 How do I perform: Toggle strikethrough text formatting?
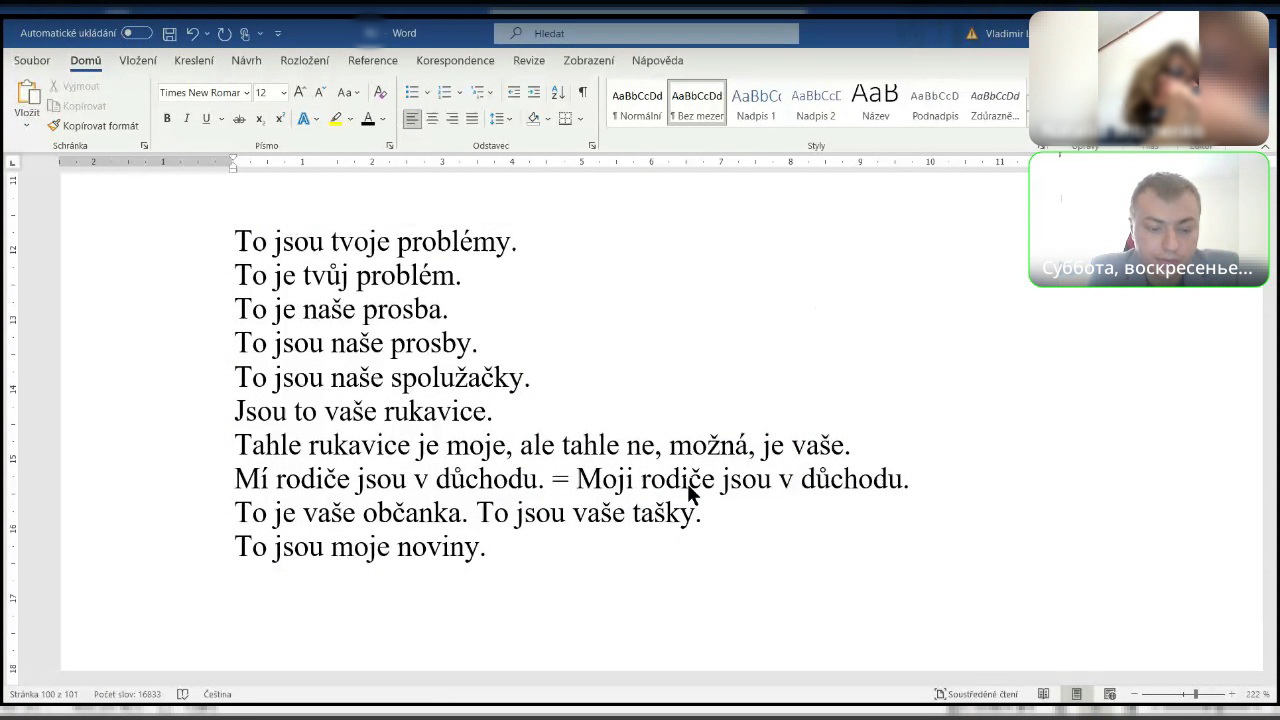239,119
